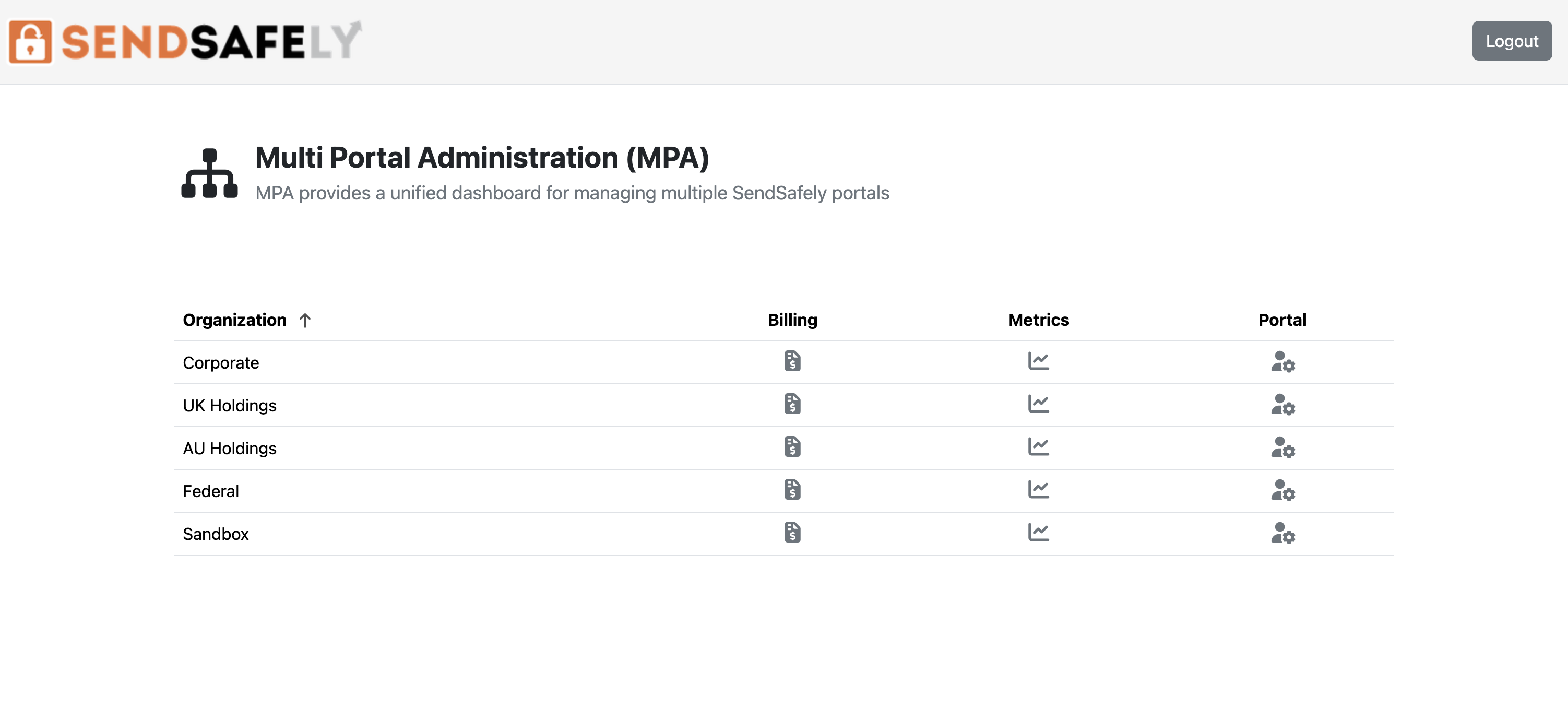Open Portal admin for UK Holdings
Screen dimensions: 1568x707
coord(1282,404)
